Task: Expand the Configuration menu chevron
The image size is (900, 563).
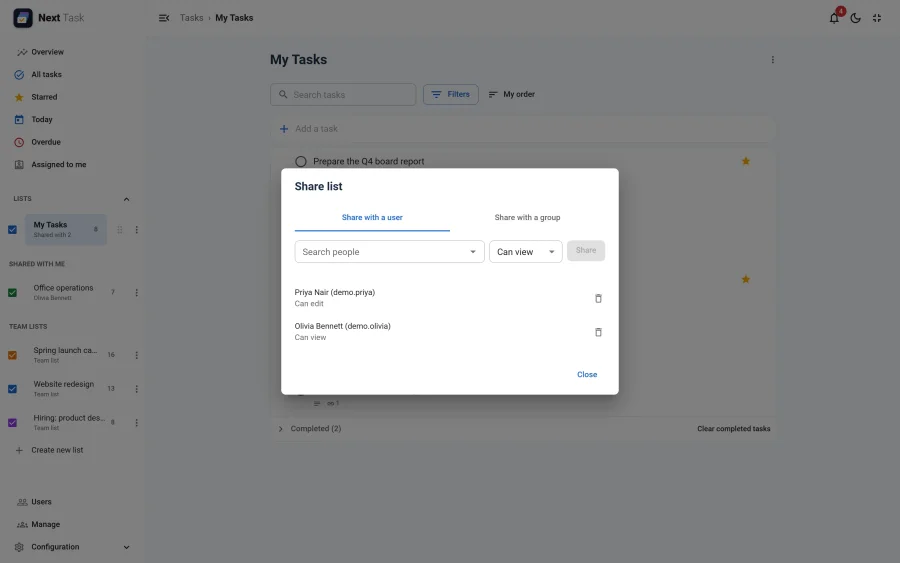Action: click(x=126, y=548)
